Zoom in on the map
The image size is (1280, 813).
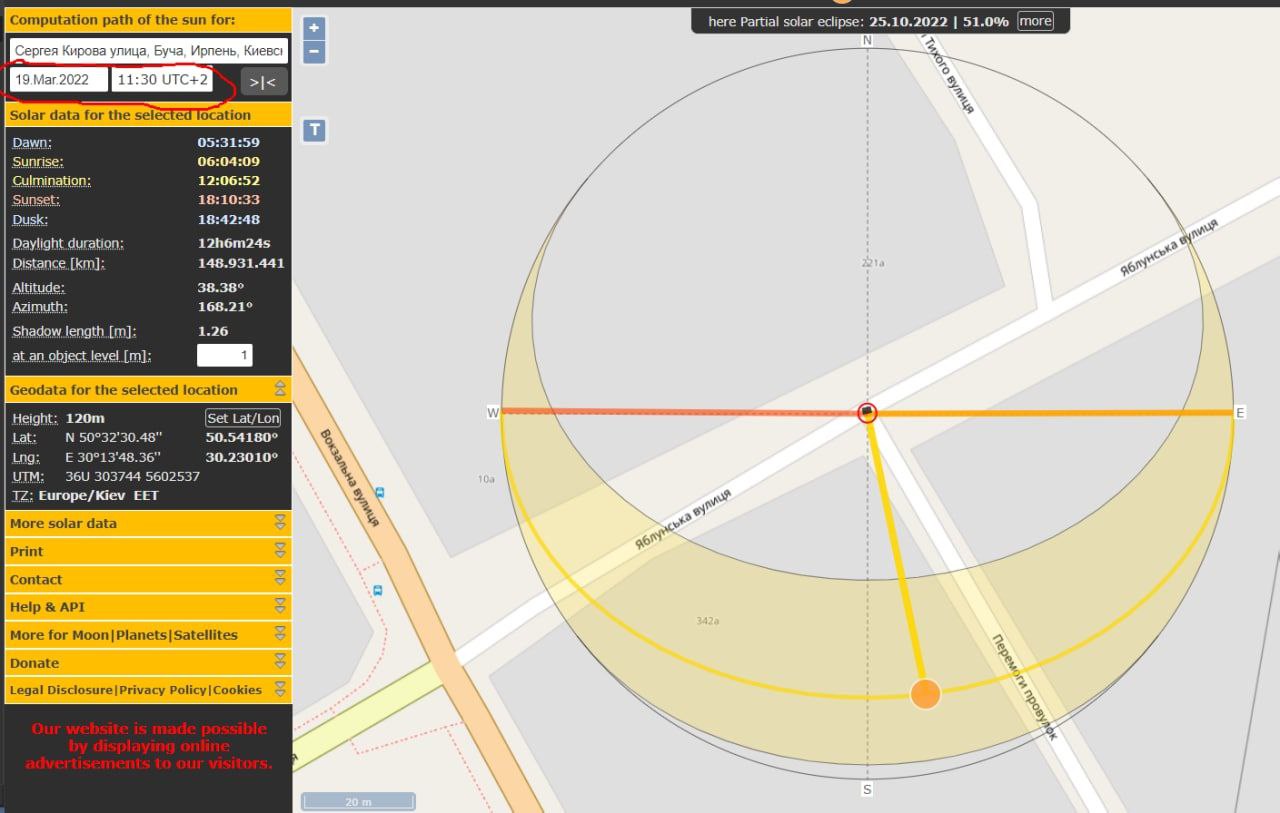tap(314, 29)
